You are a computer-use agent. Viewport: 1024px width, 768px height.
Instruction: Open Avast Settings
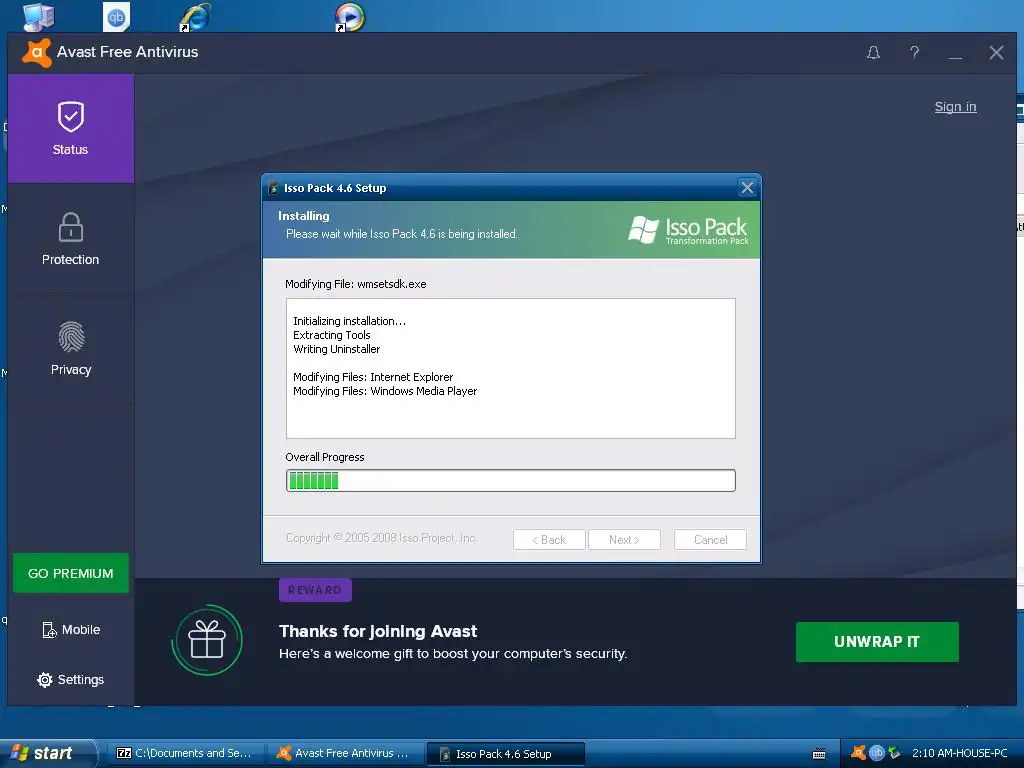pos(71,680)
